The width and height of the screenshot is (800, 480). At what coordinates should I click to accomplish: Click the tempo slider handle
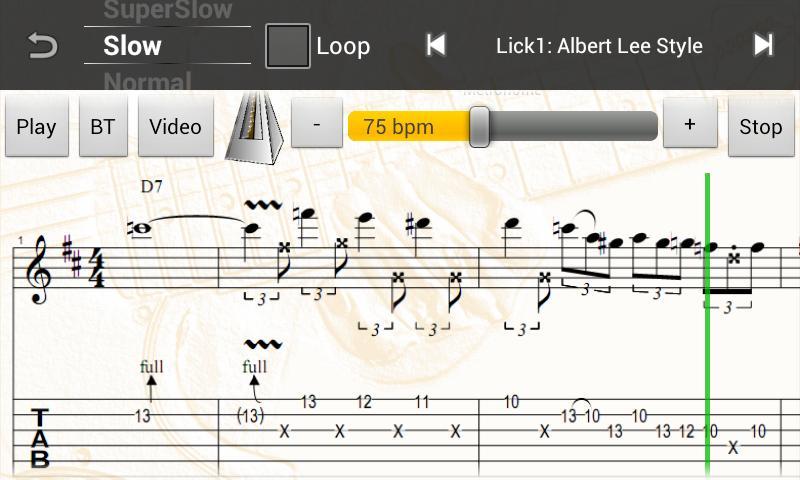click(479, 127)
